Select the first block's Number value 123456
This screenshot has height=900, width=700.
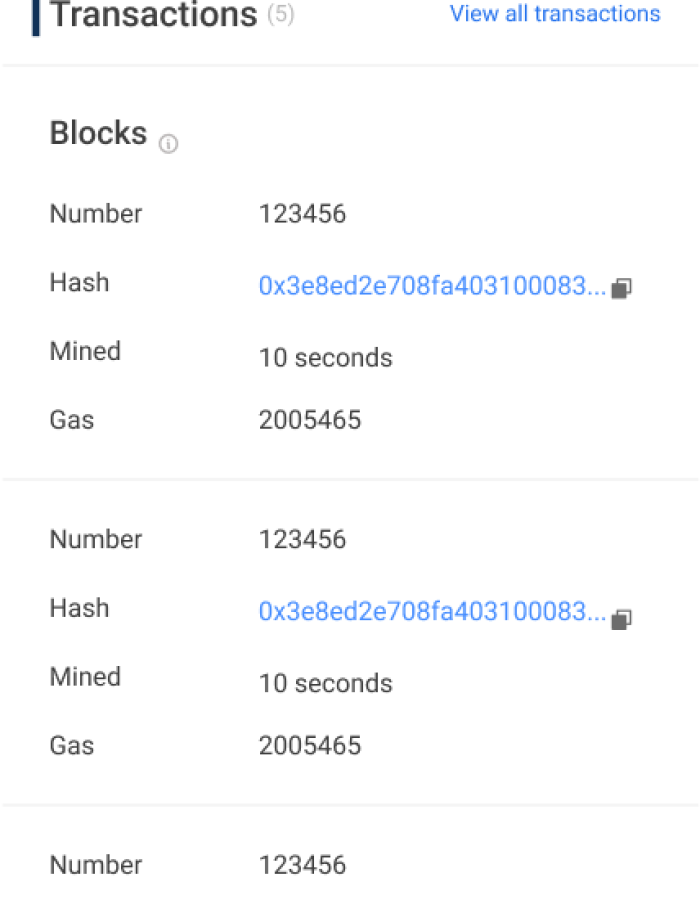point(301,213)
